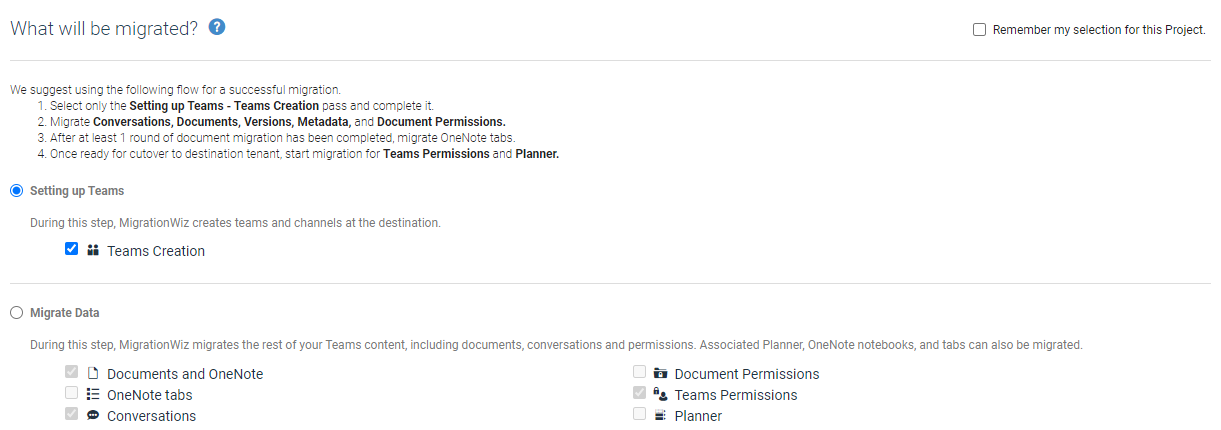Click the Conversations speech bubble icon

(x=93, y=416)
